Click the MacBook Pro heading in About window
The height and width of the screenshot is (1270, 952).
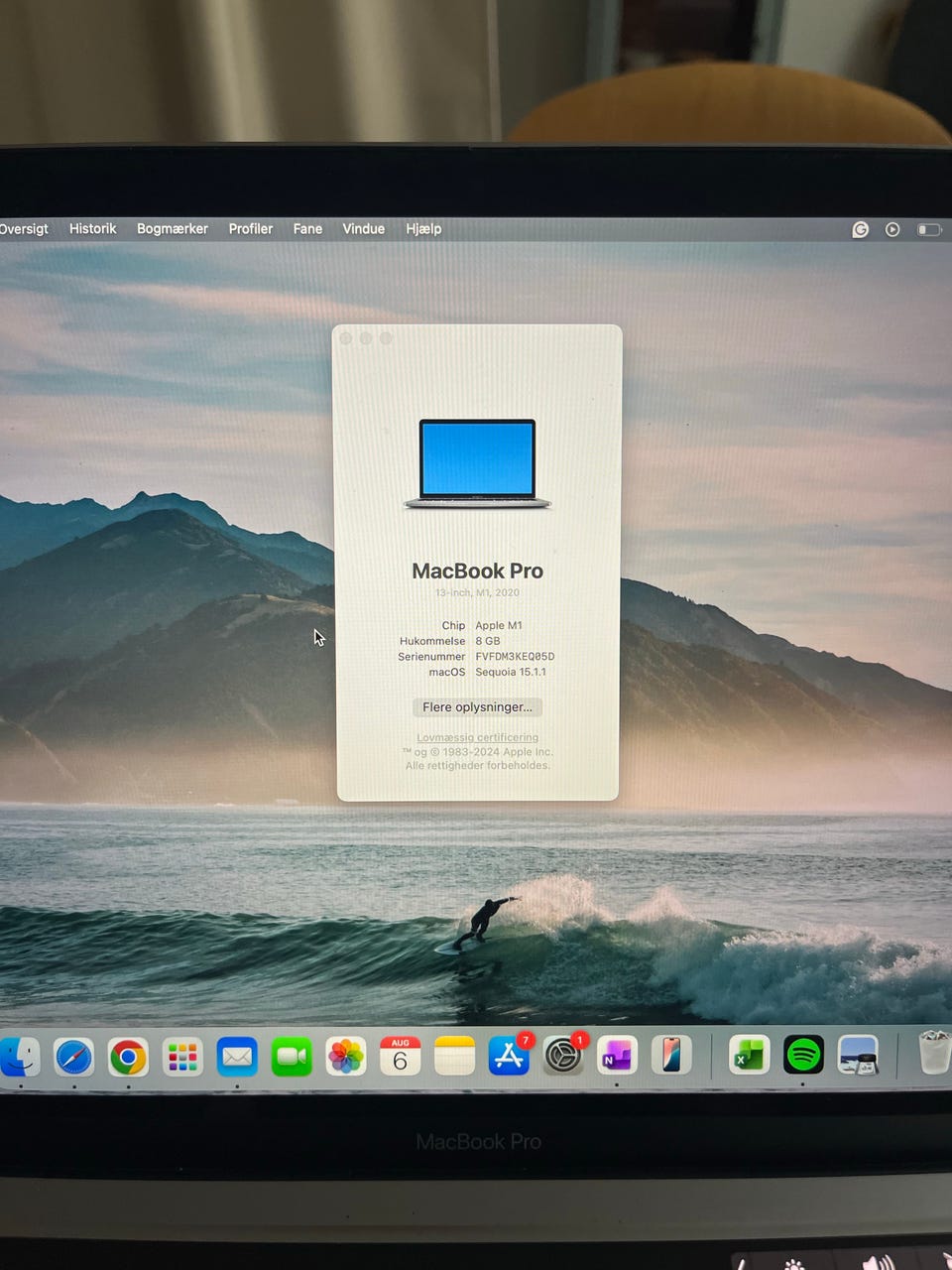coord(477,571)
